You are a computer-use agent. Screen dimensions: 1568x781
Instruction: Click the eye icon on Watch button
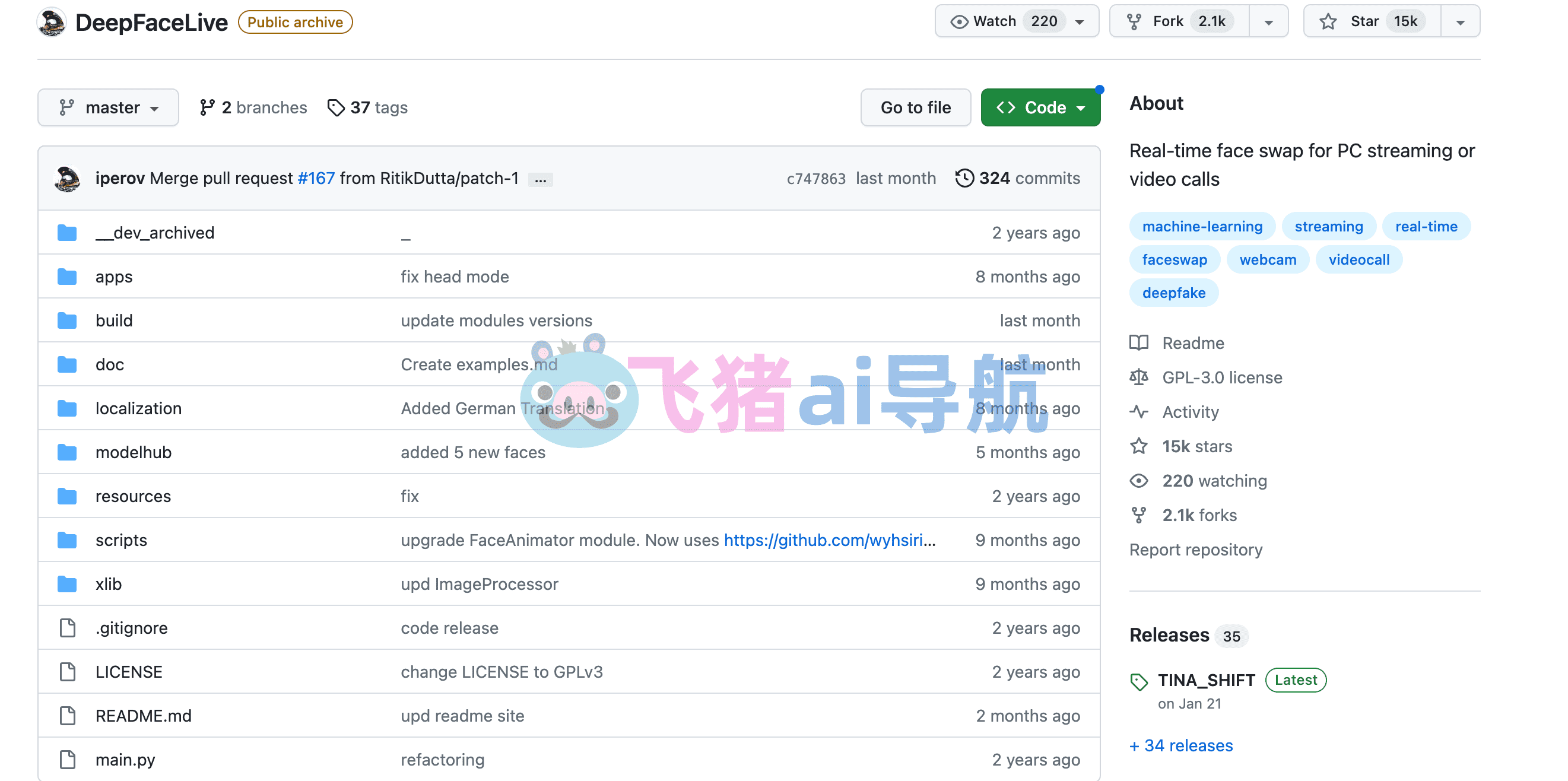click(959, 22)
